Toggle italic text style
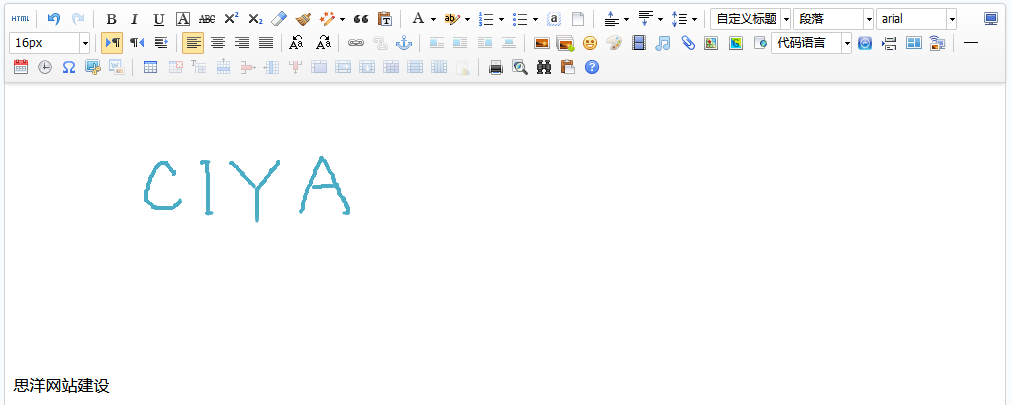The width and height of the screenshot is (1012, 405). (134, 19)
